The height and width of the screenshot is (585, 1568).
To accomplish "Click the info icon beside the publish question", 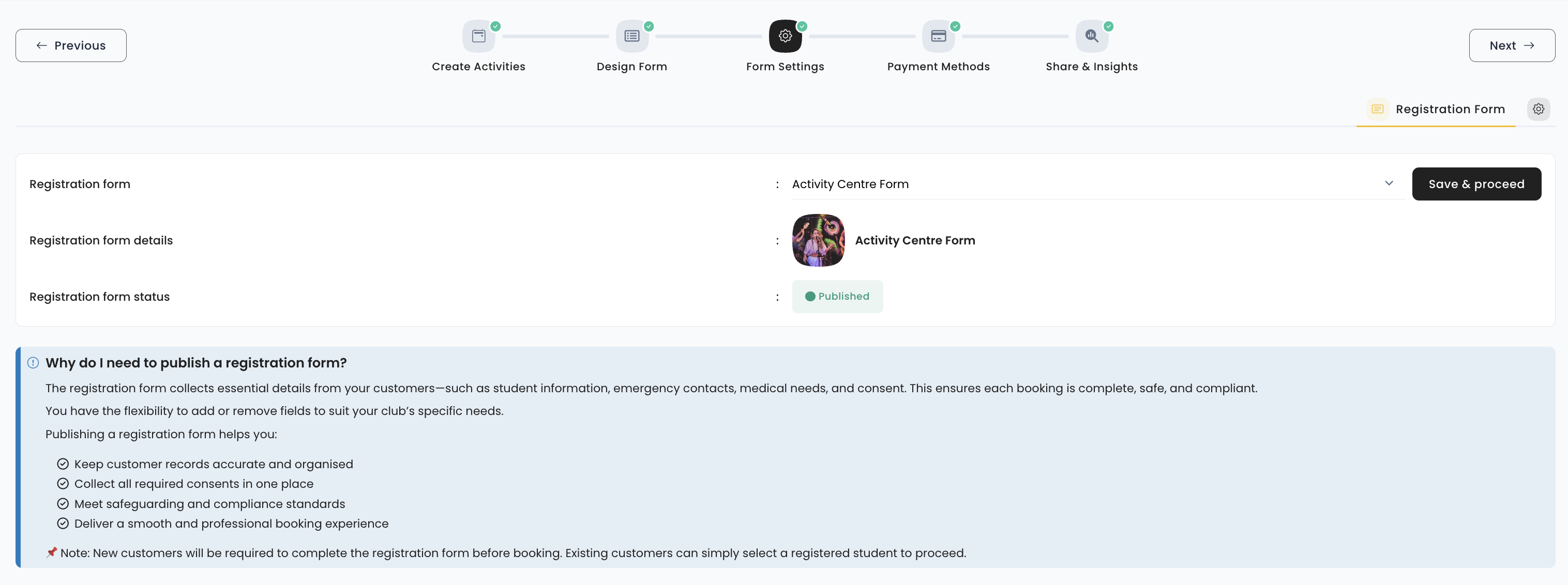I will (34, 363).
